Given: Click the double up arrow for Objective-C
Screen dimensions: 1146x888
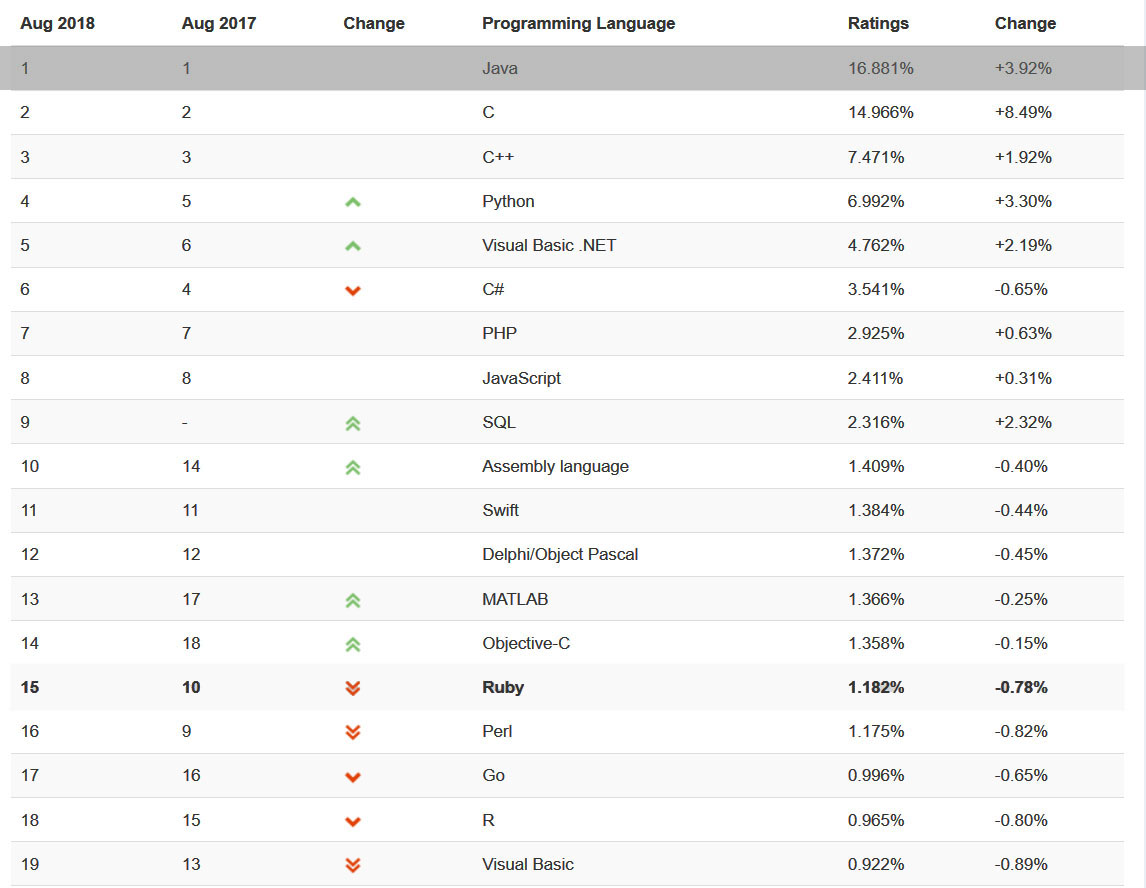Looking at the screenshot, I should click(352, 644).
